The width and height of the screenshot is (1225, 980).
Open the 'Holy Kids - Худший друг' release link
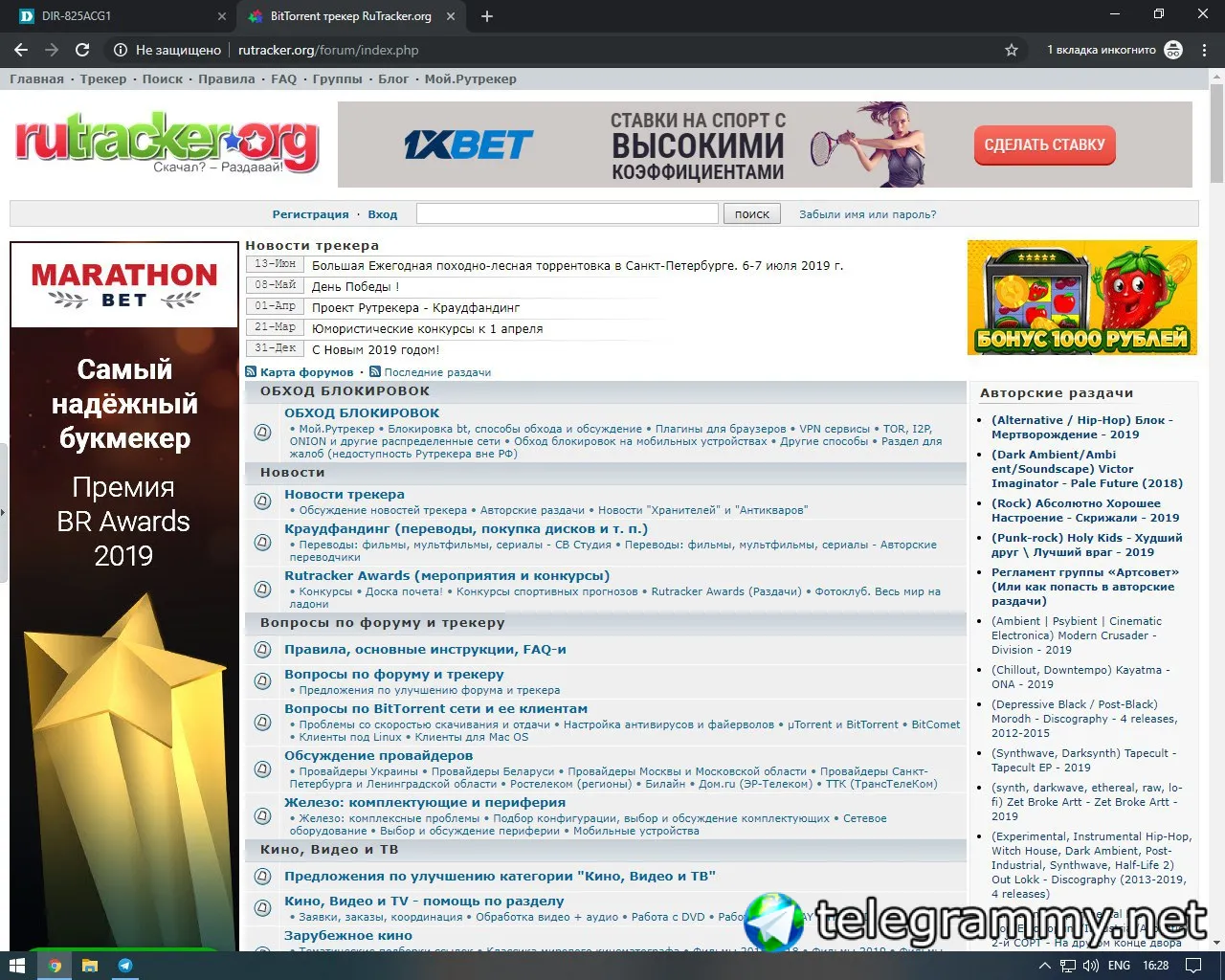(x=1086, y=545)
